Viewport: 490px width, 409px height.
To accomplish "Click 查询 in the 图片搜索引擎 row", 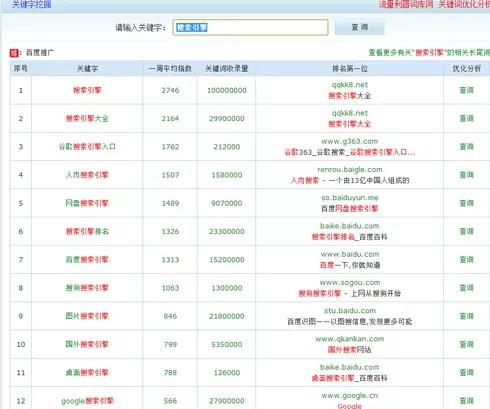I will pyautogui.click(x=467, y=316).
